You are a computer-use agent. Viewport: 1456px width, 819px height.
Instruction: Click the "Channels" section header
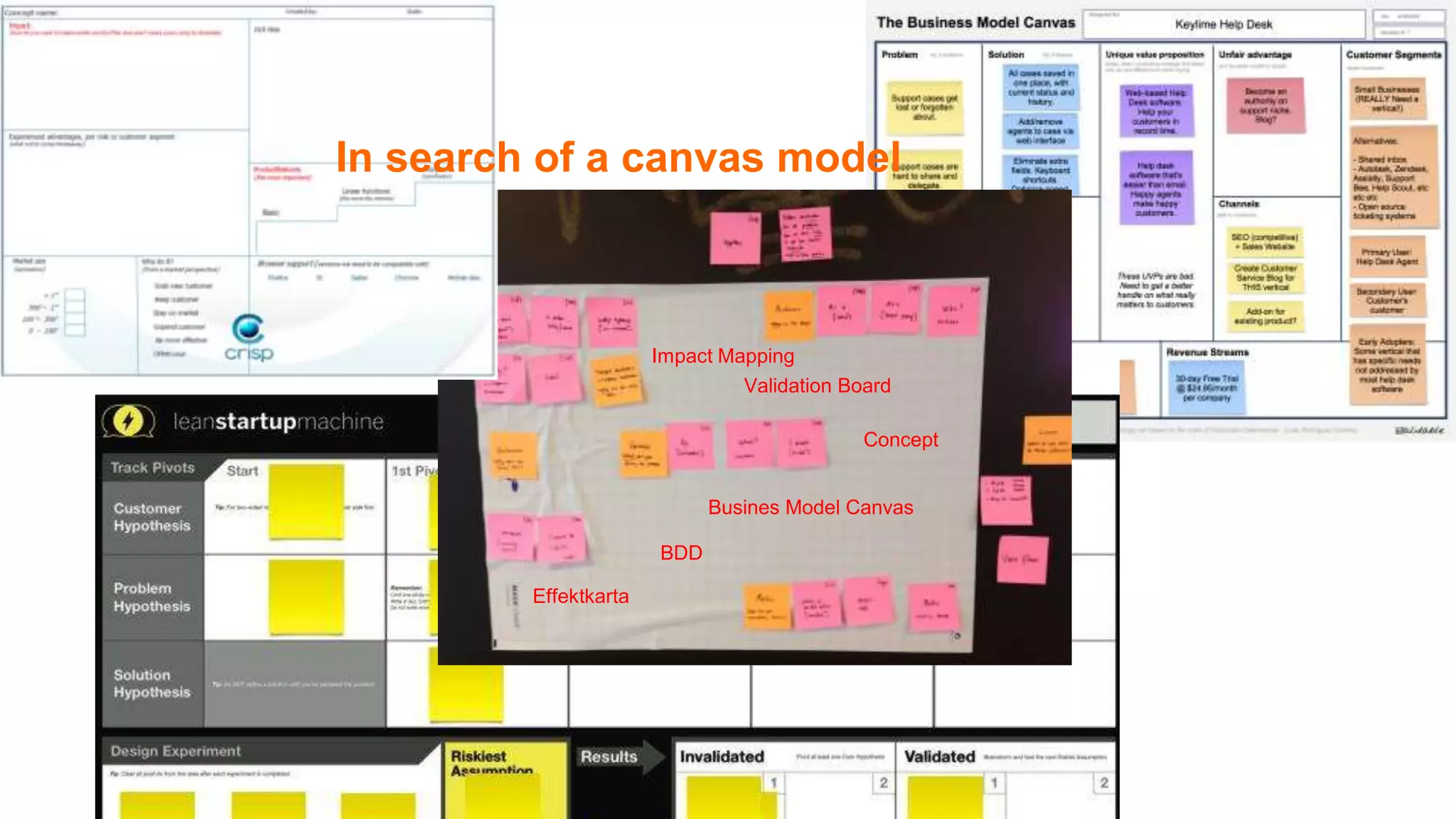tap(1238, 204)
